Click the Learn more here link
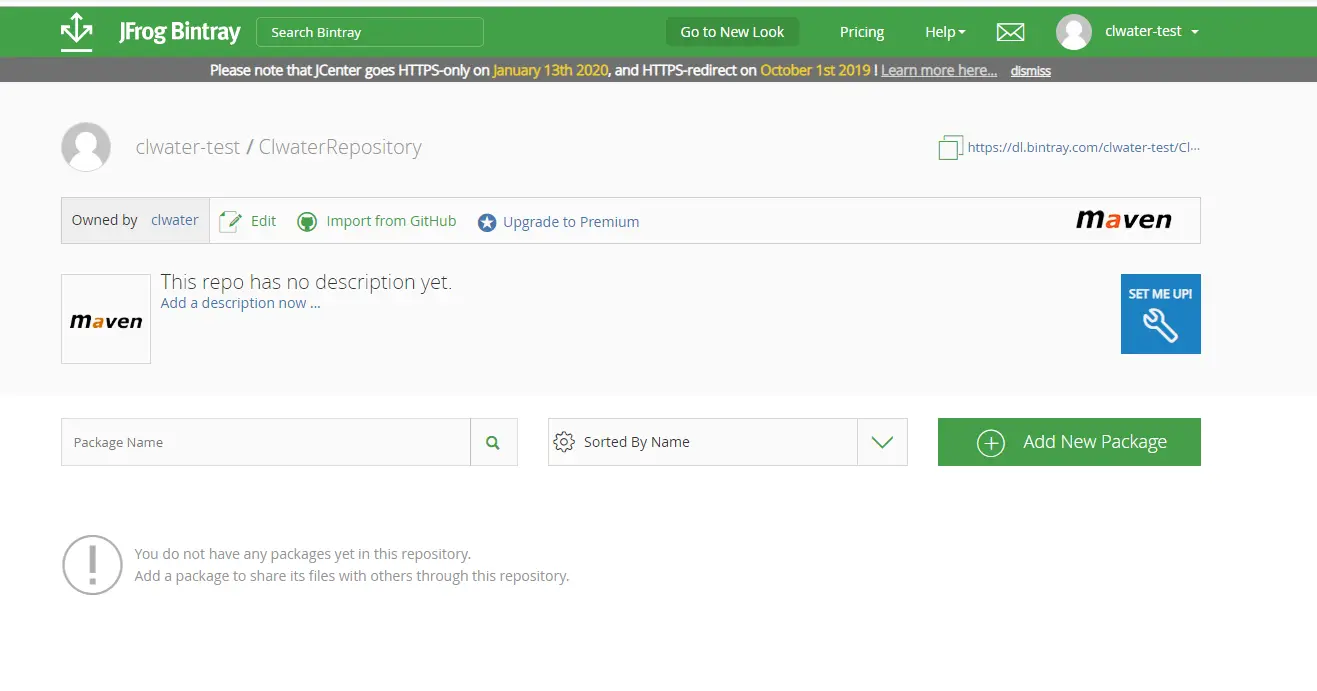The width and height of the screenshot is (1317, 691). [939, 70]
